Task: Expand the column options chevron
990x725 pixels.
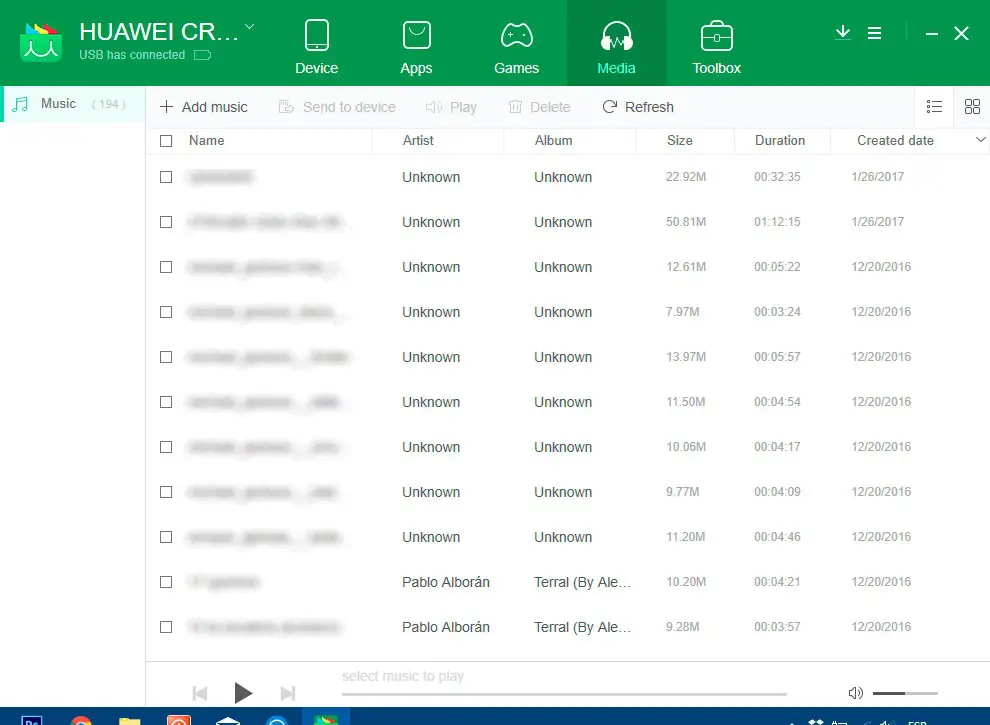Action: [980, 140]
